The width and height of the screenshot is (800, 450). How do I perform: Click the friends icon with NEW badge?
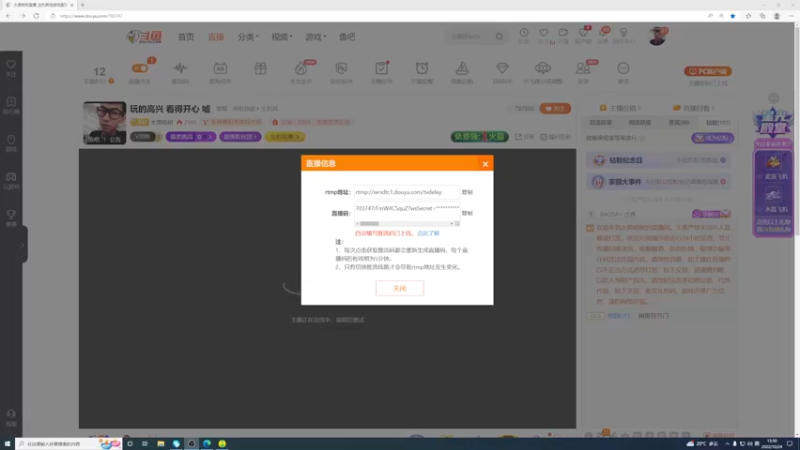(x=583, y=68)
